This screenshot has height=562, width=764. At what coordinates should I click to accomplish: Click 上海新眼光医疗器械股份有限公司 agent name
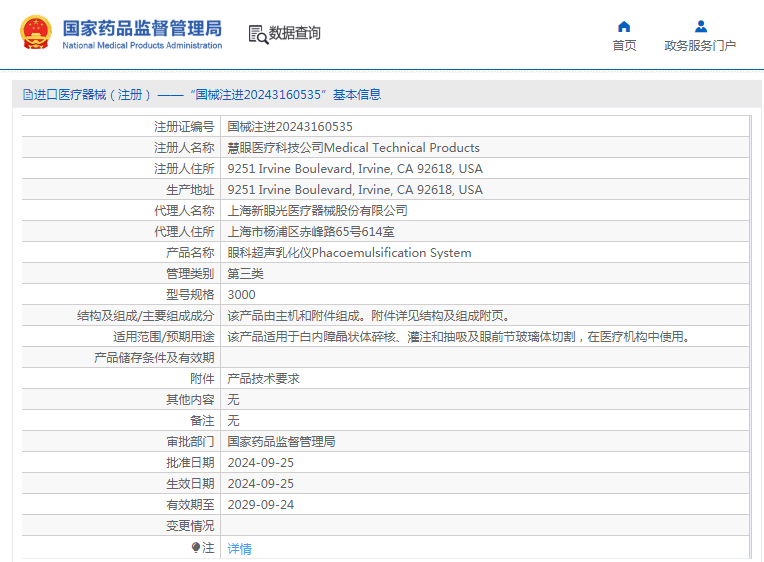click(317, 211)
